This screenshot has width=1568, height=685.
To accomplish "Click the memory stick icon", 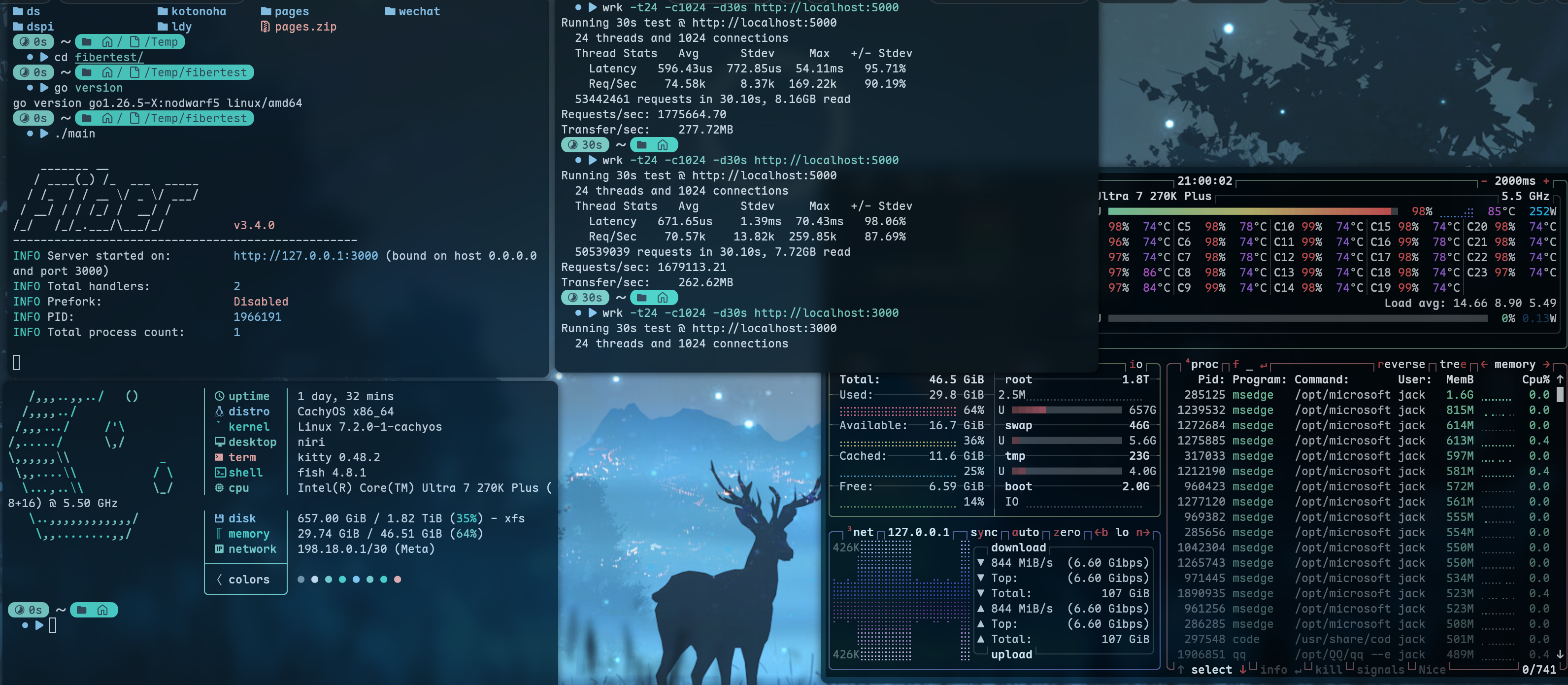I will click(219, 534).
